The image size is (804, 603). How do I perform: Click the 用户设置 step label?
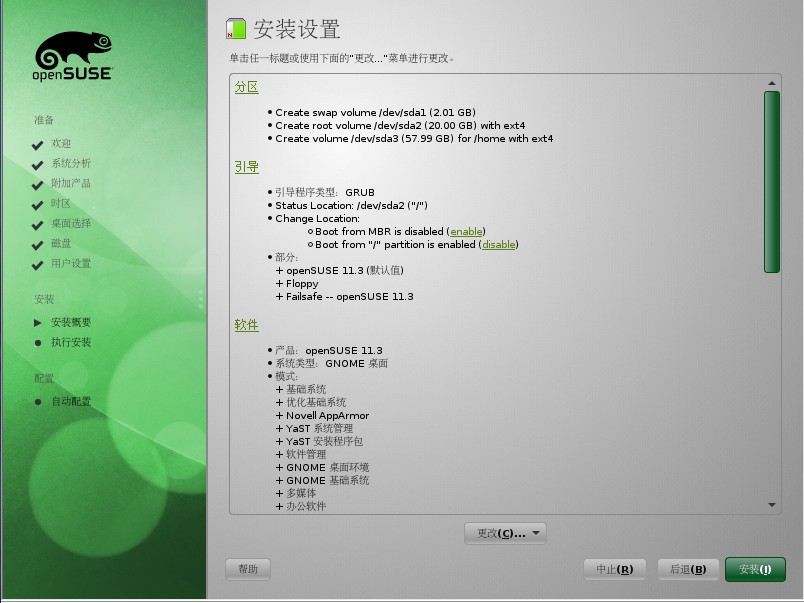[71, 264]
